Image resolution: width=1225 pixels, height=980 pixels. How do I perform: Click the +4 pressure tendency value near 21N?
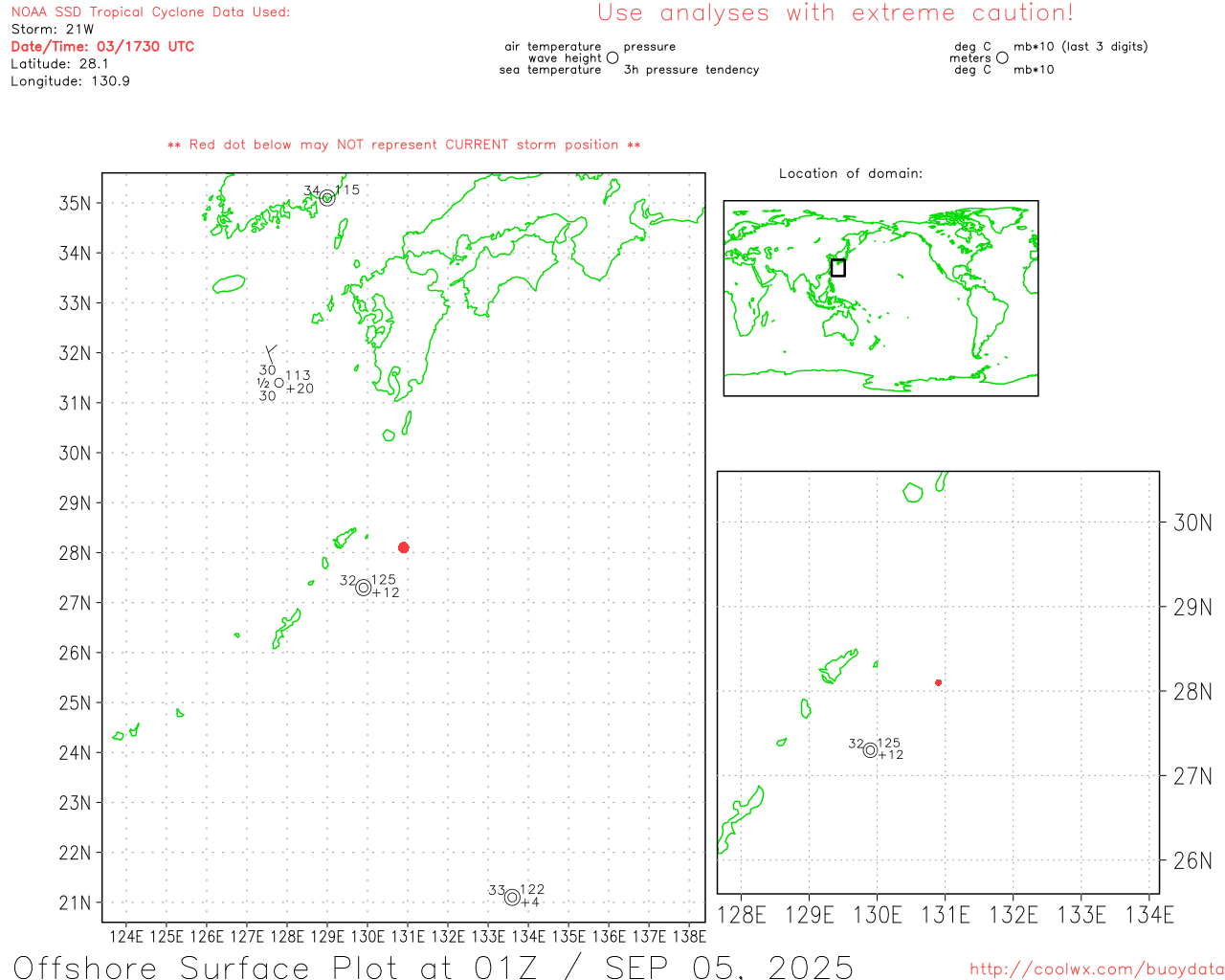[x=530, y=902]
